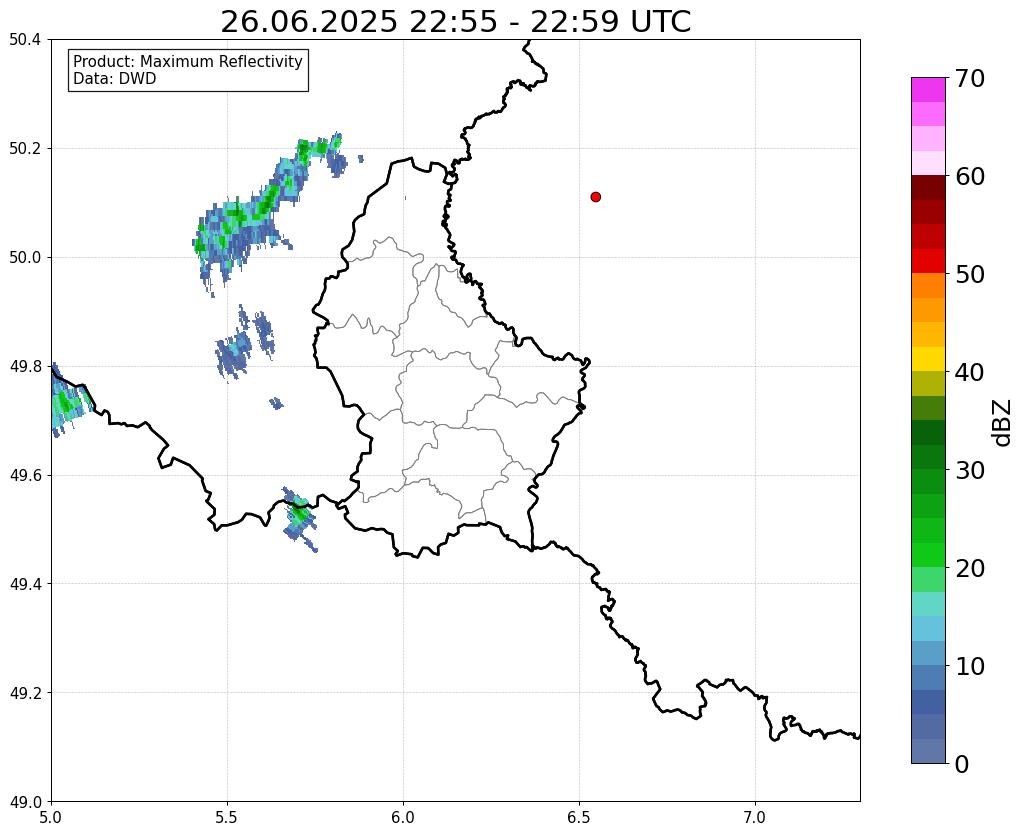Click the longitude tick label 6.5
Screen dimensions: 1023x834
(x=579, y=817)
